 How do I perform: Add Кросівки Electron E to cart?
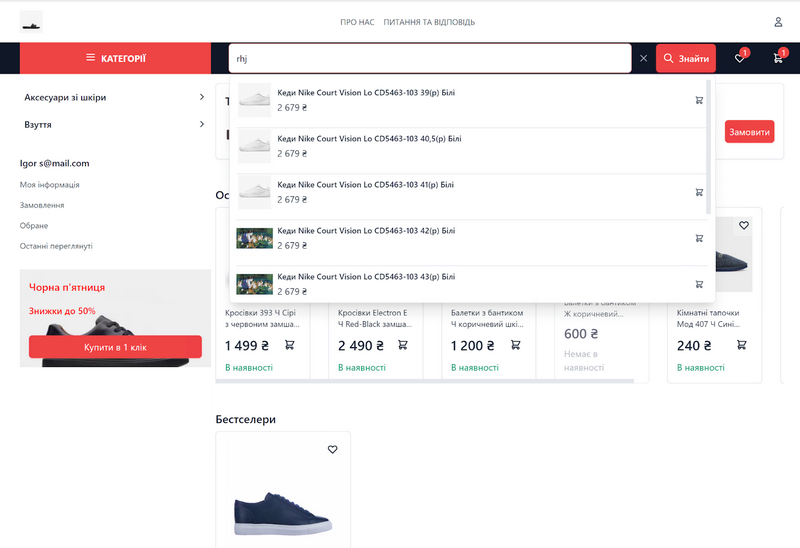[x=403, y=345]
